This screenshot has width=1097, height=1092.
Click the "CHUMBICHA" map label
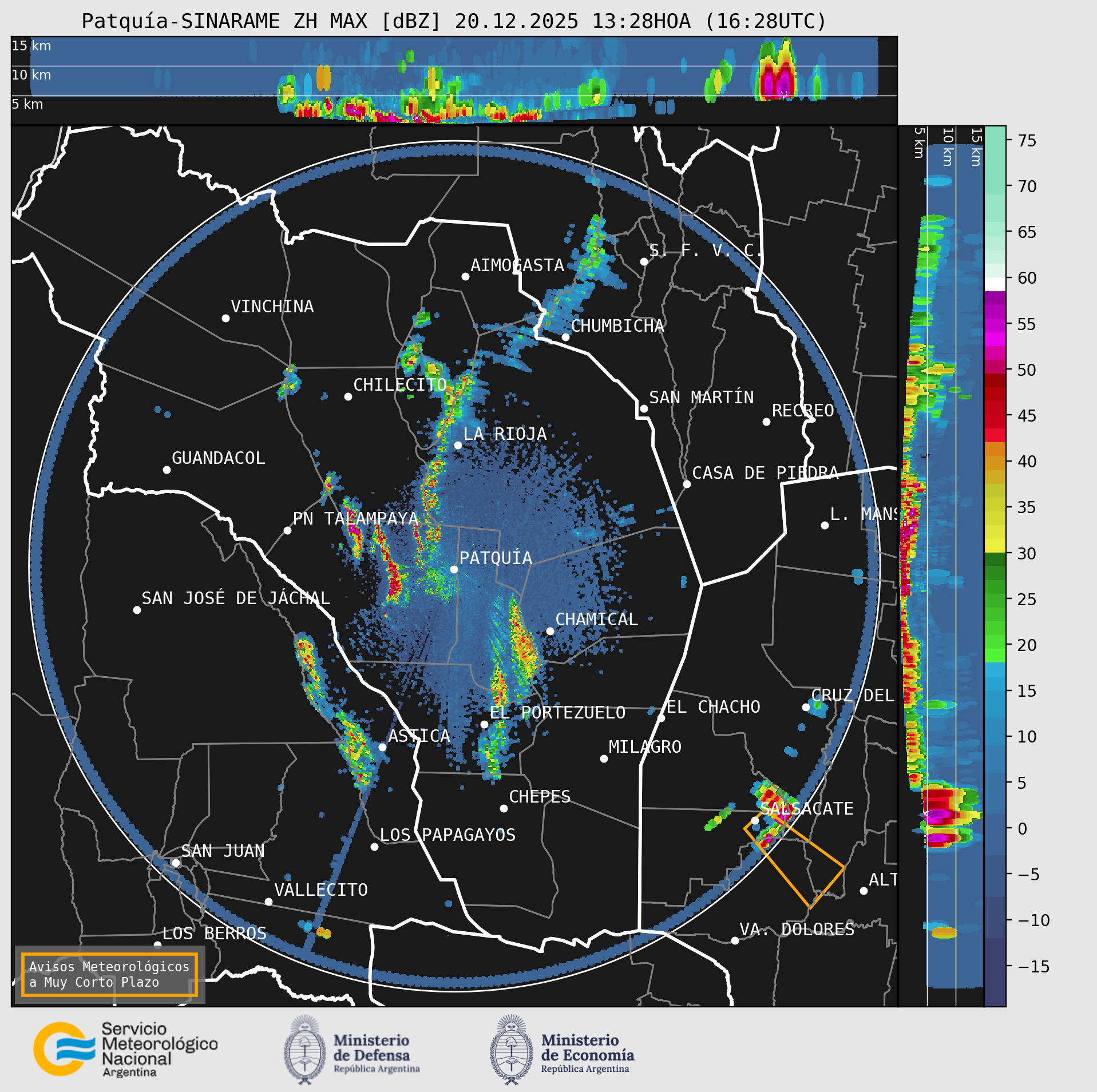click(617, 326)
